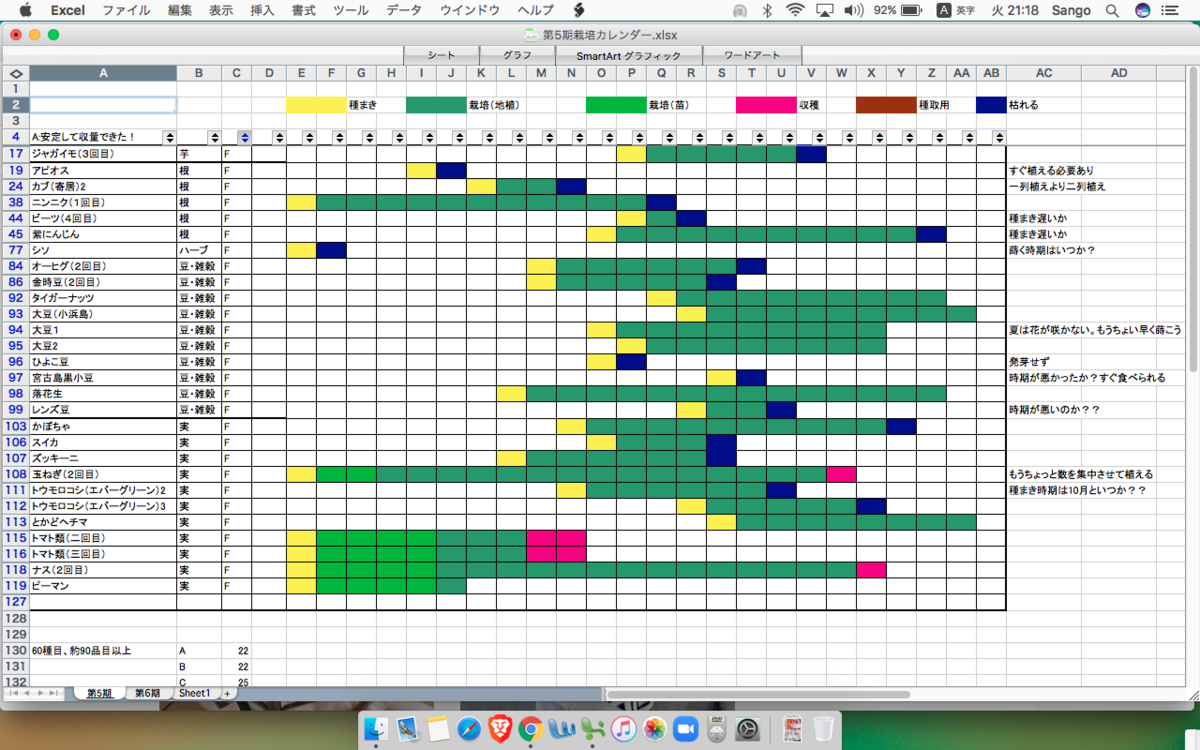This screenshot has height=750, width=1200.
Task: Open the 編集 menu
Action: tap(180, 10)
